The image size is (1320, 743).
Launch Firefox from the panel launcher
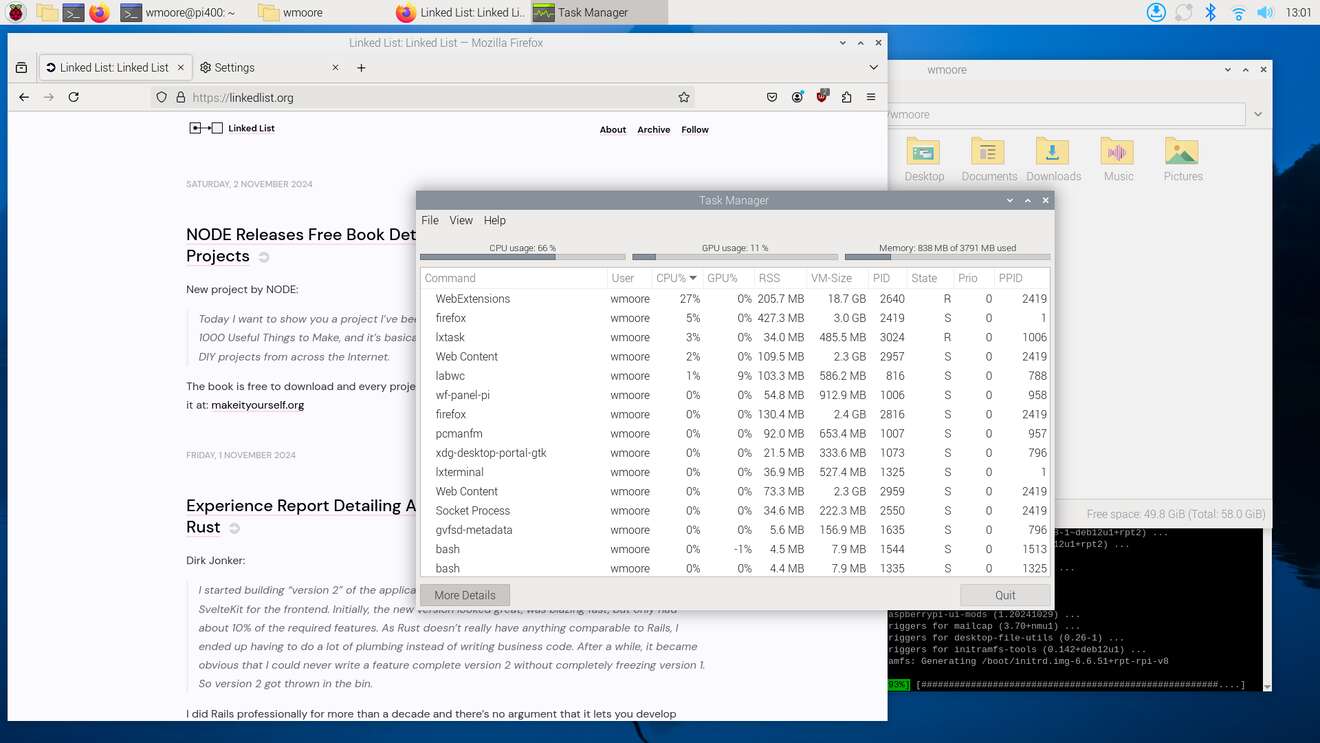pos(99,13)
